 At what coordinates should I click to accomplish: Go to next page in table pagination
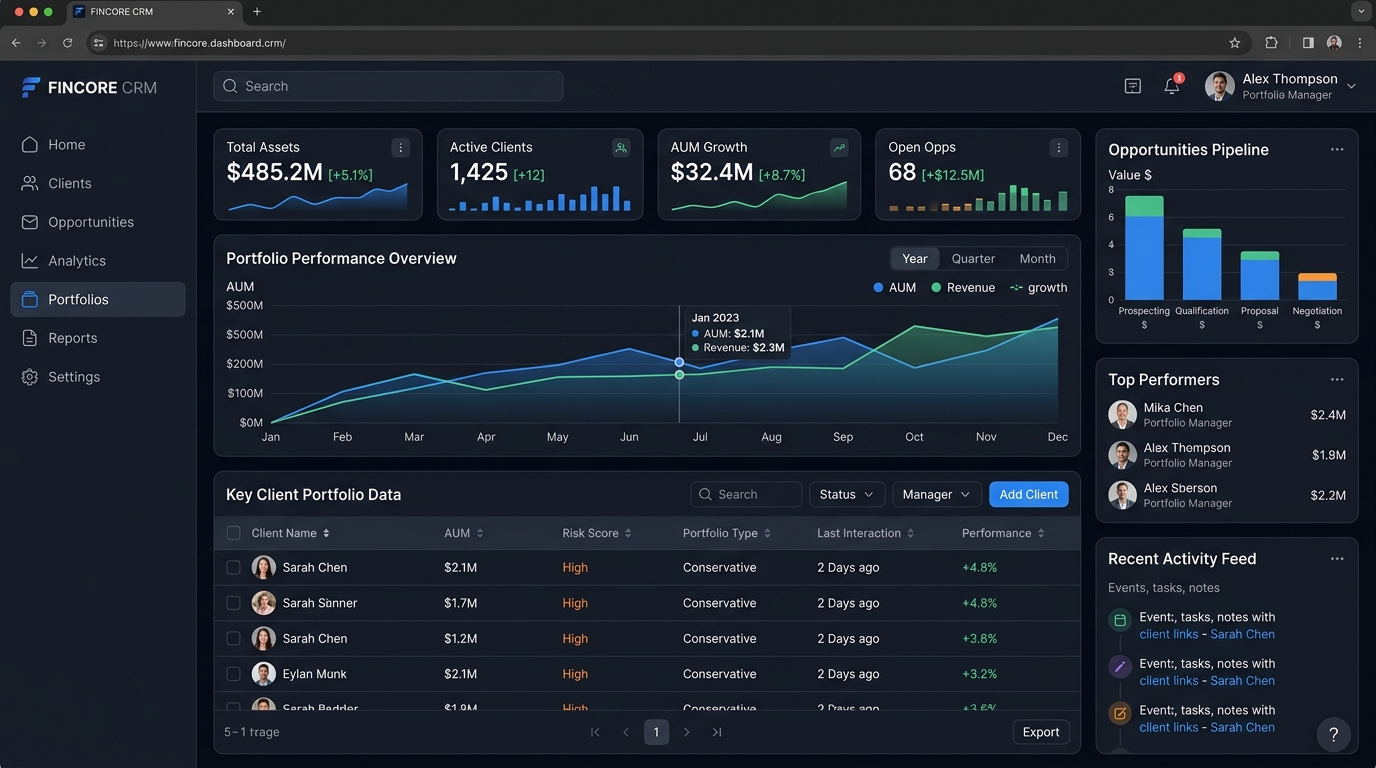pyautogui.click(x=686, y=732)
